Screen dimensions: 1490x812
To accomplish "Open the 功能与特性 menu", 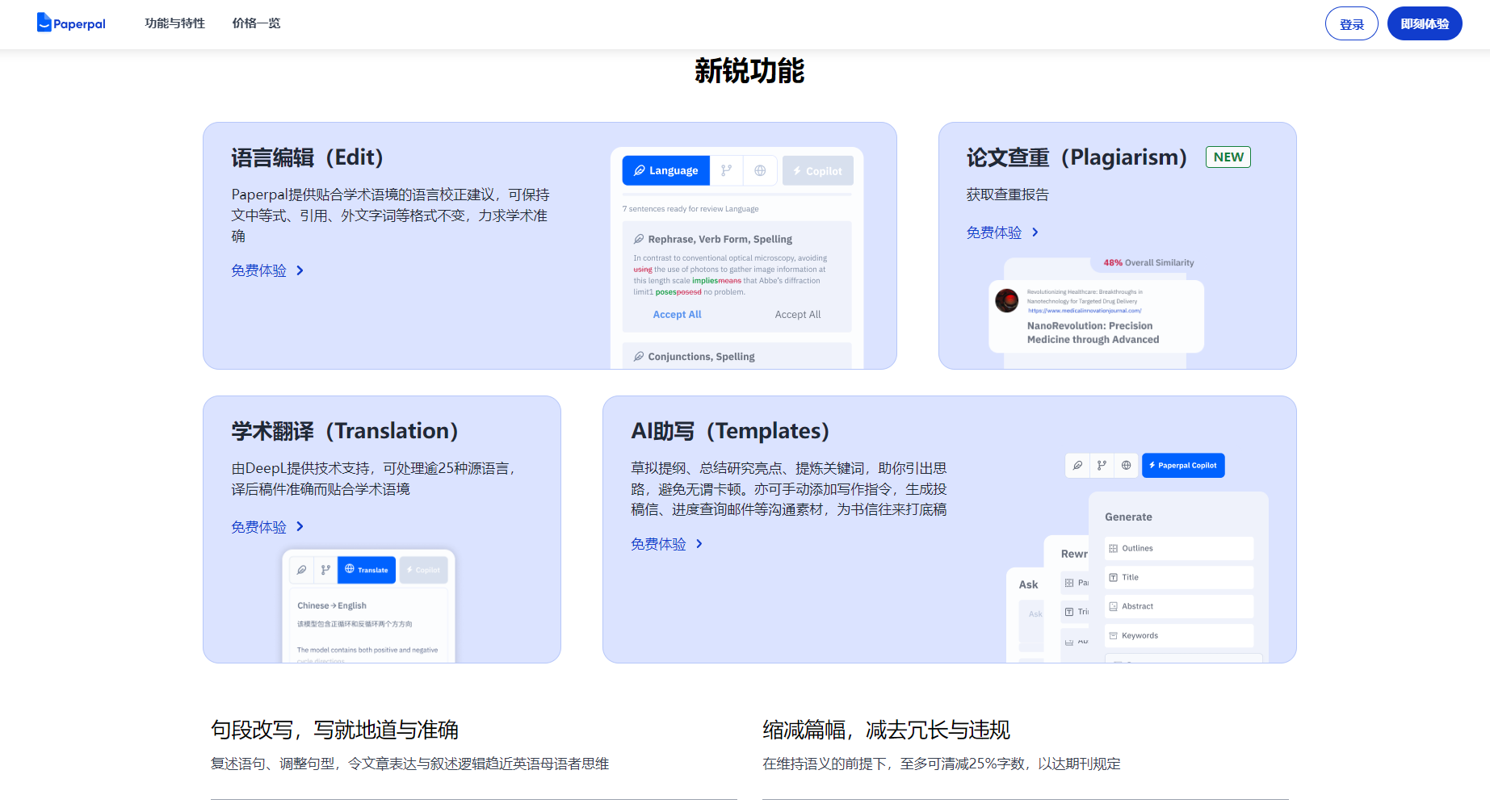I will (x=175, y=23).
